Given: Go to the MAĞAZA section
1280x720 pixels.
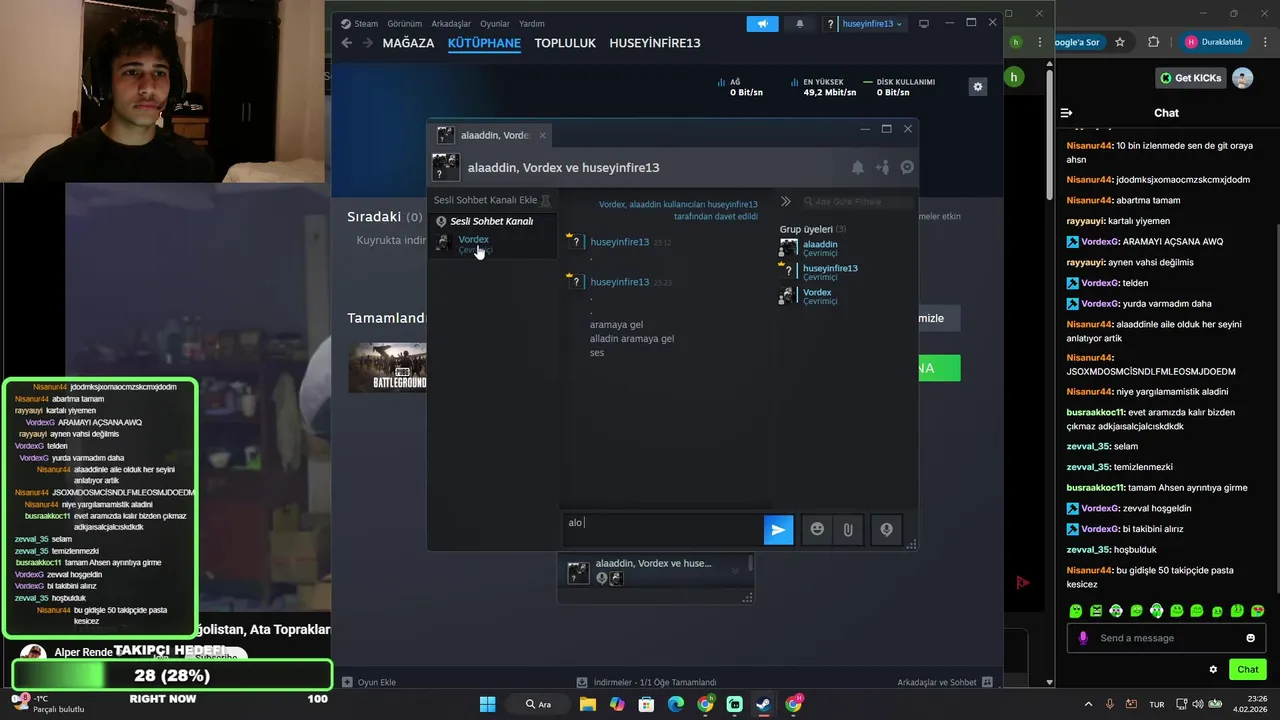Looking at the screenshot, I should (408, 43).
